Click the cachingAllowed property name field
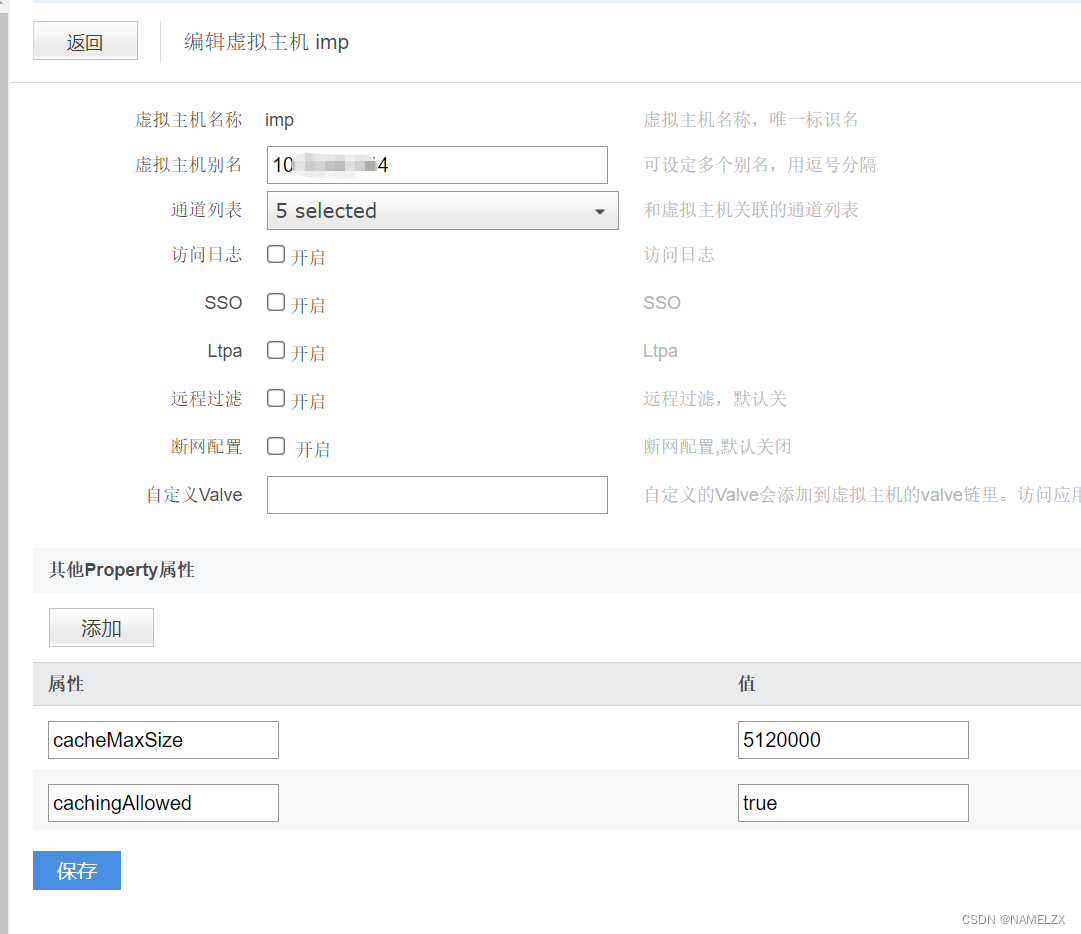 (163, 803)
